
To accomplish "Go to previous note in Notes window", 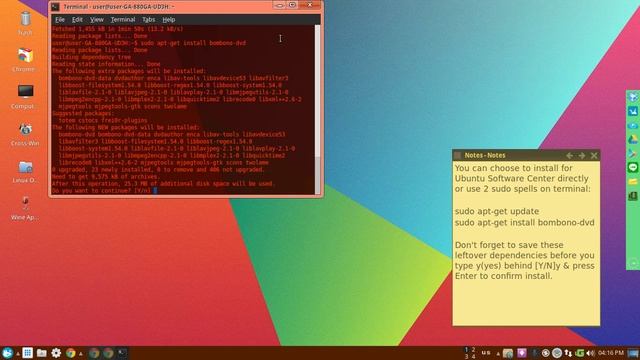I will click(569, 156).
